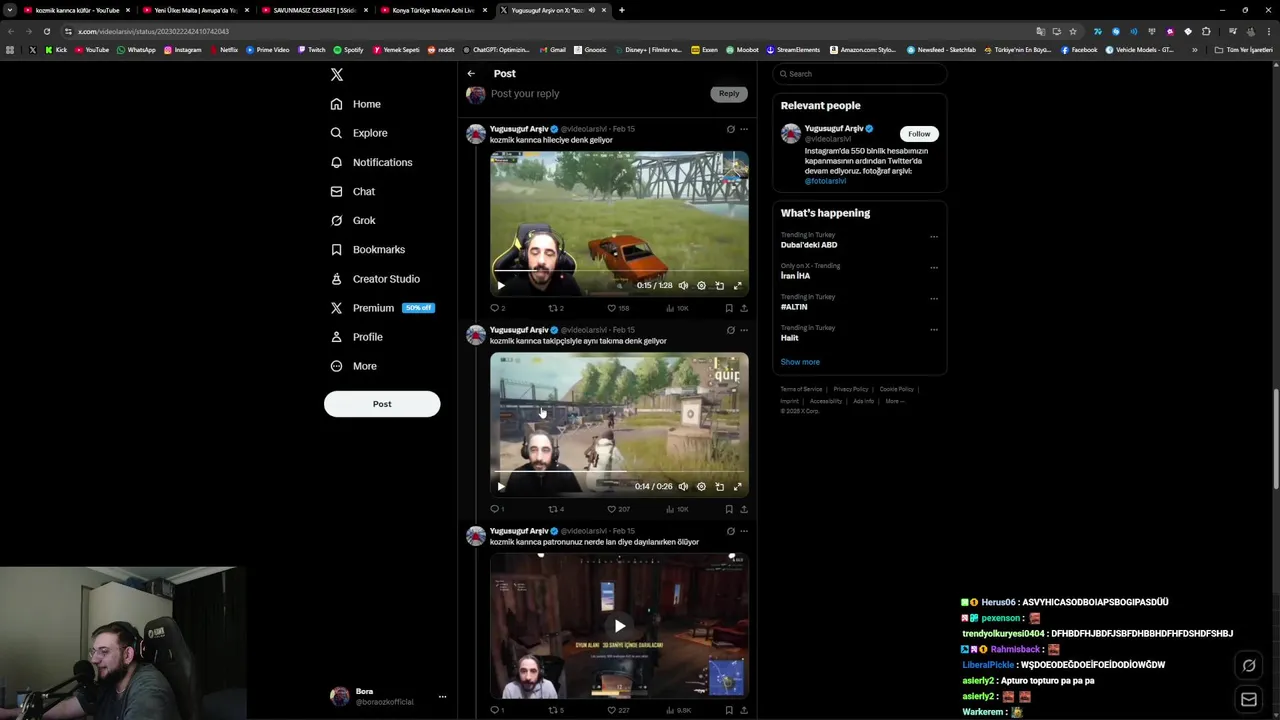Open the Home item in X sidebar
Image resolution: width=1280 pixels, height=720 pixels.
[x=356, y=104]
